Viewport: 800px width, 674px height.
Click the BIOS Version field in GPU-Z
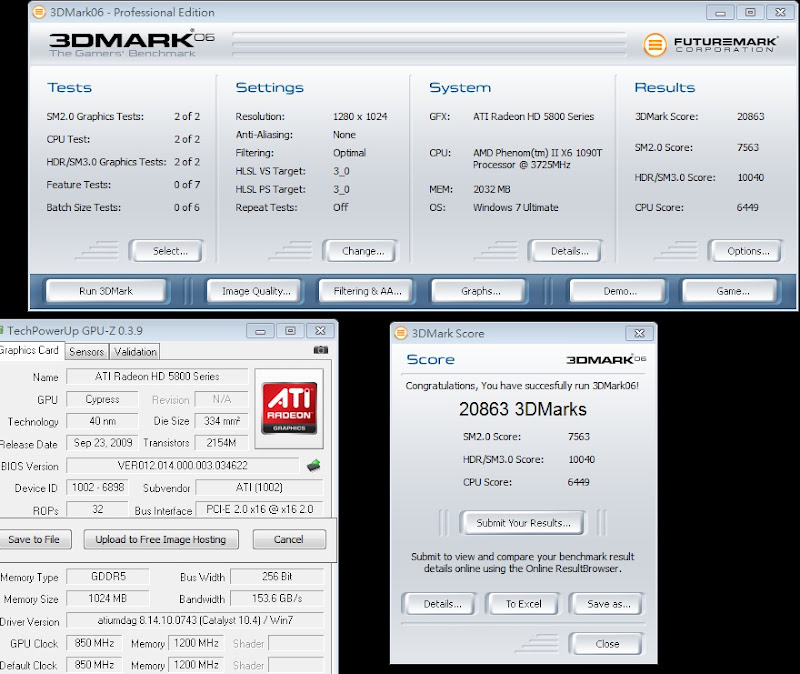(183, 465)
